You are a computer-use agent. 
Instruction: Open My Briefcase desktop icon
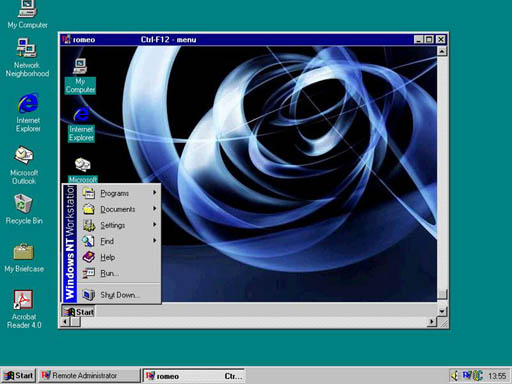(x=24, y=258)
